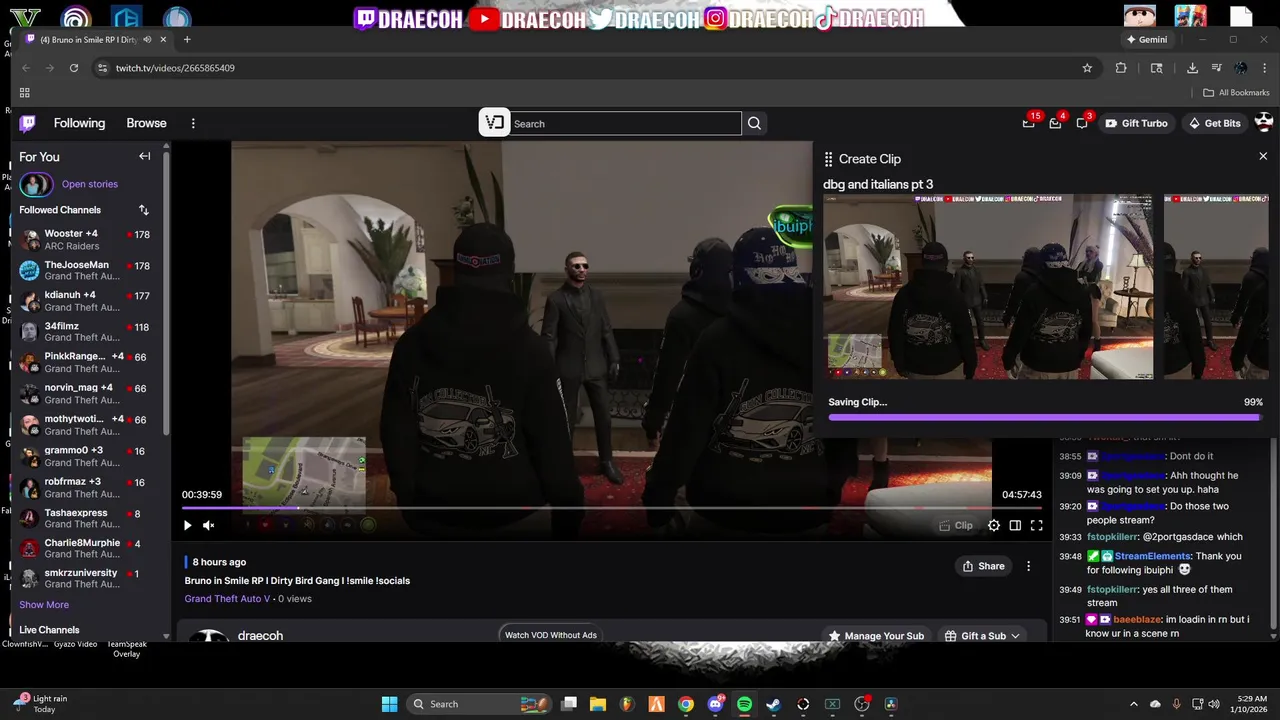Sort the Followed Channels list
This screenshot has width=1280, height=720.
tap(144, 210)
